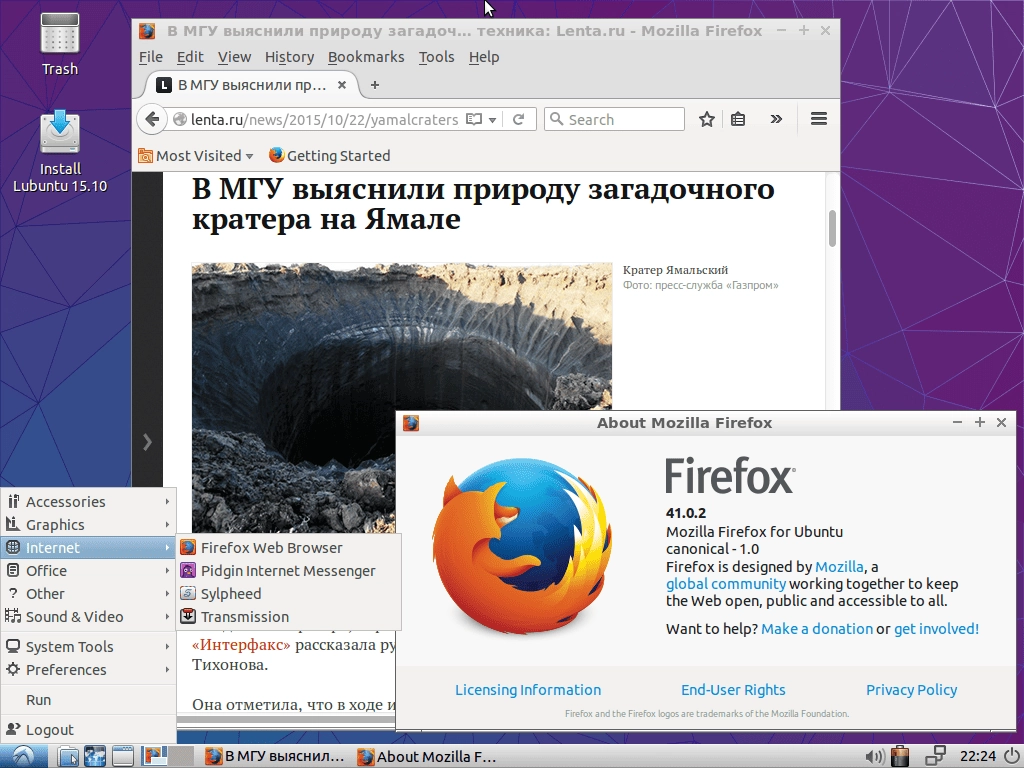The height and width of the screenshot is (768, 1024).
Task: Expand the toolbar overflow chevron
Action: click(776, 120)
